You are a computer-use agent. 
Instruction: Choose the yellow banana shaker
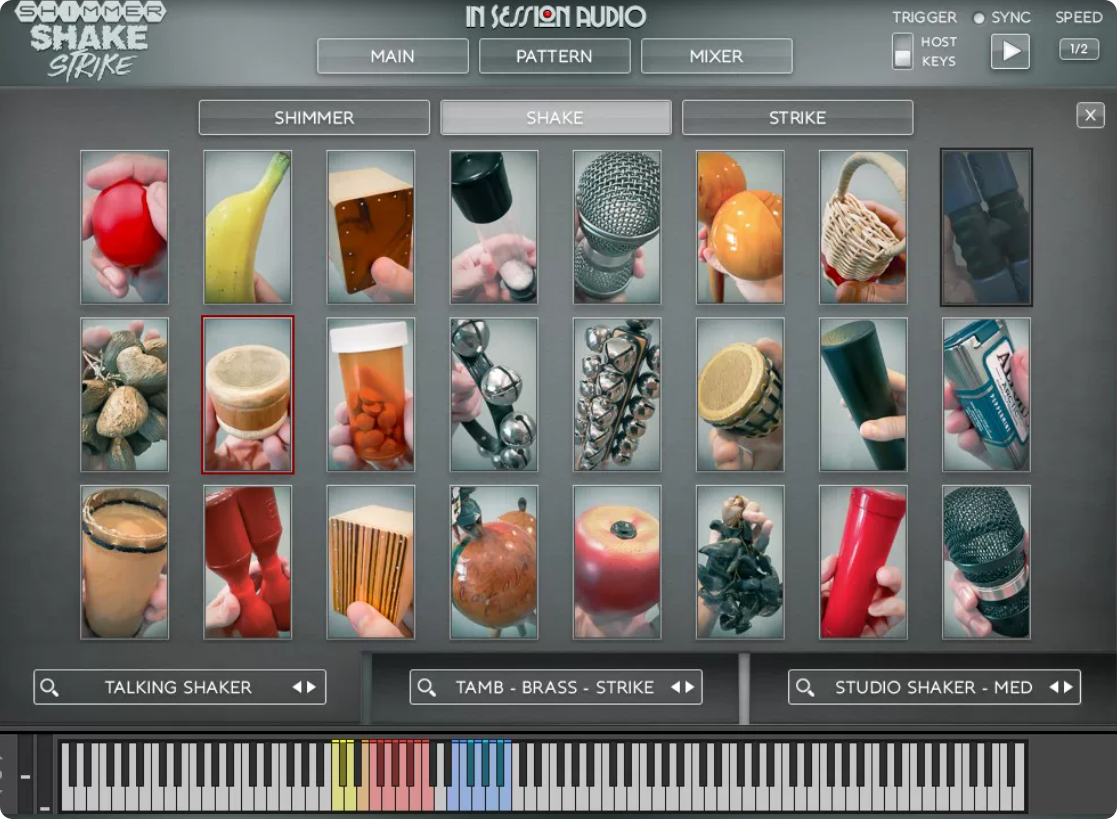pyautogui.click(x=247, y=227)
